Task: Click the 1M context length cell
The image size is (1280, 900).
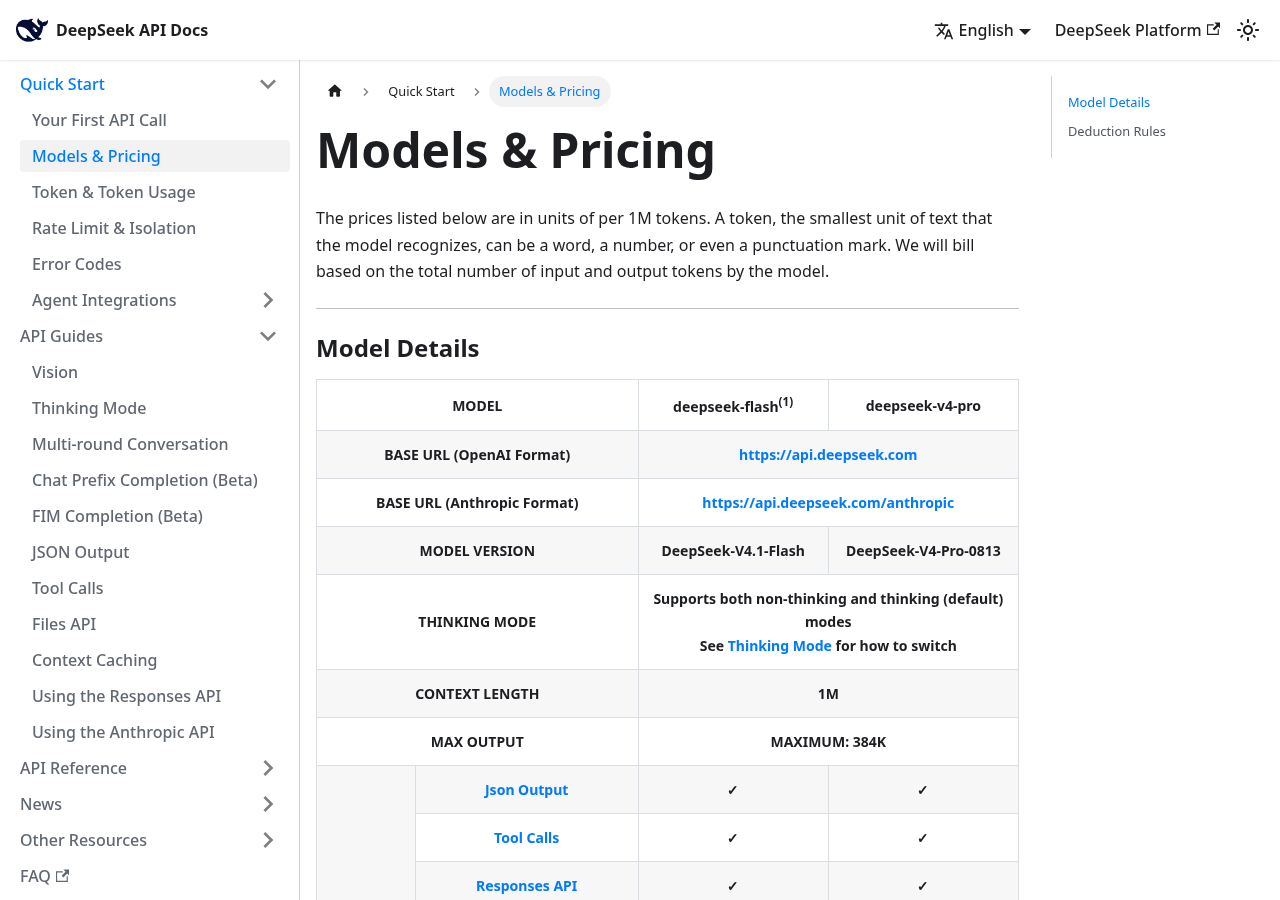Action: pos(828,694)
